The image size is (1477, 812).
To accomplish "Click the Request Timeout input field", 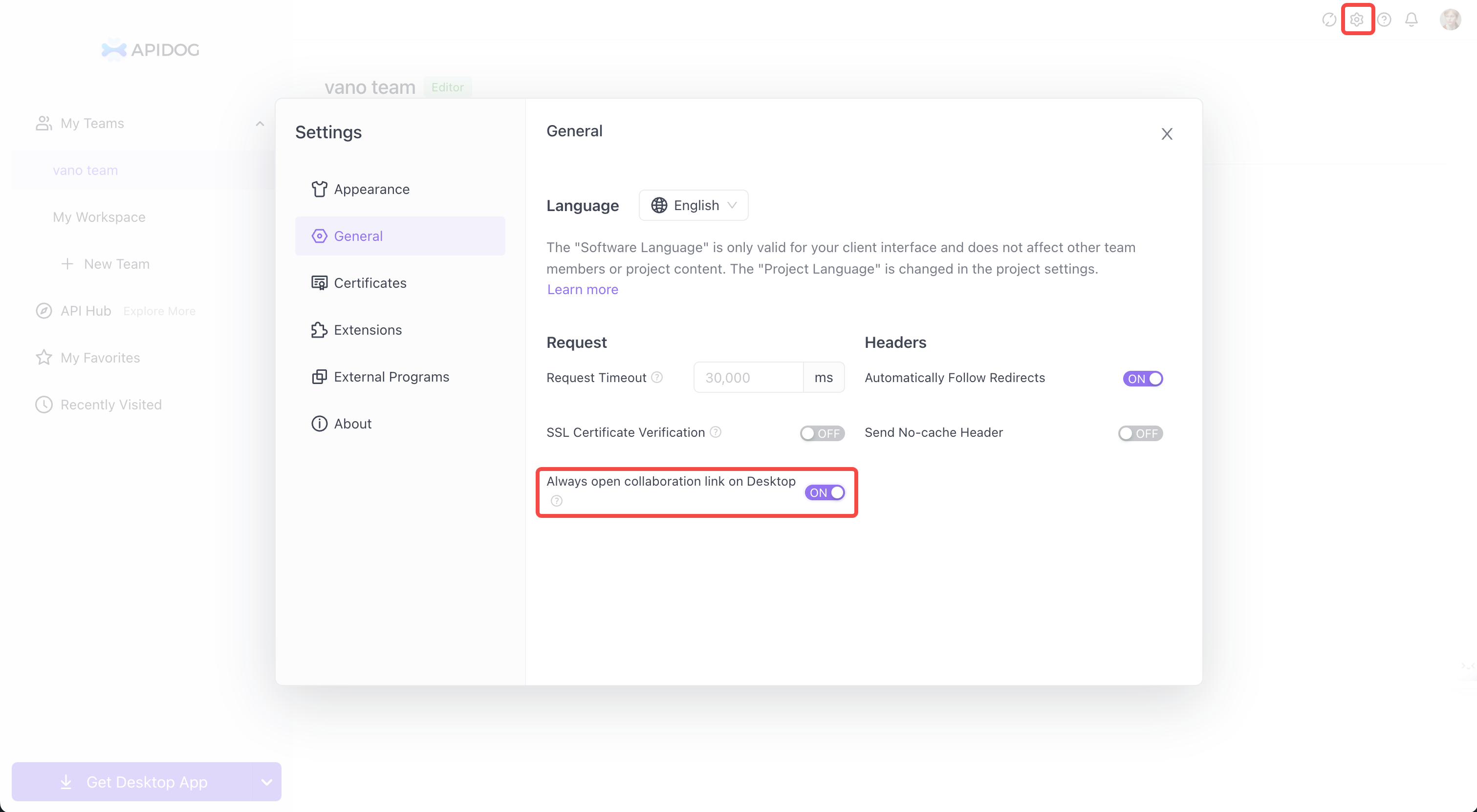I will 748,377.
